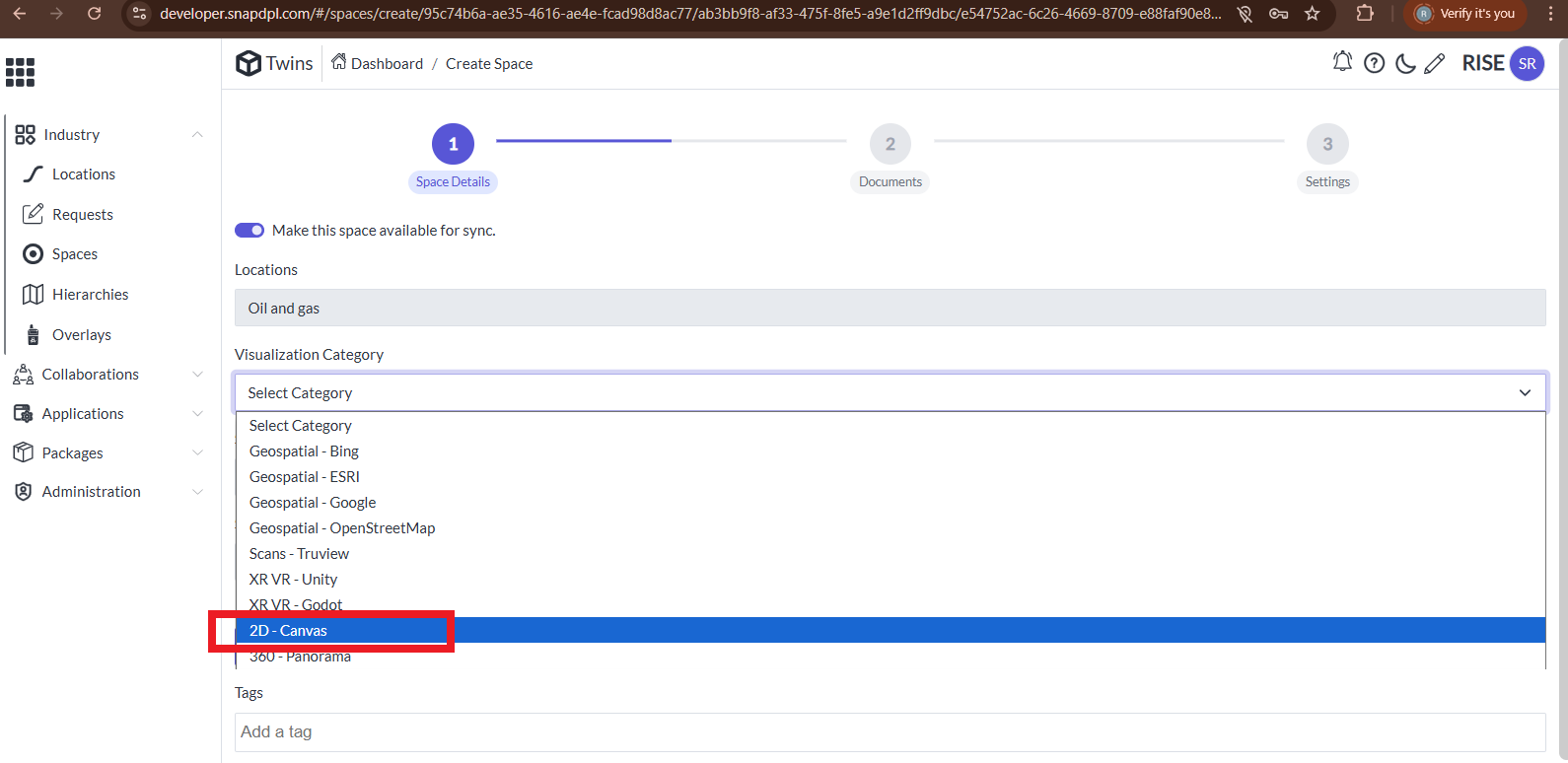Expand the Packages section chevron

[x=197, y=453]
